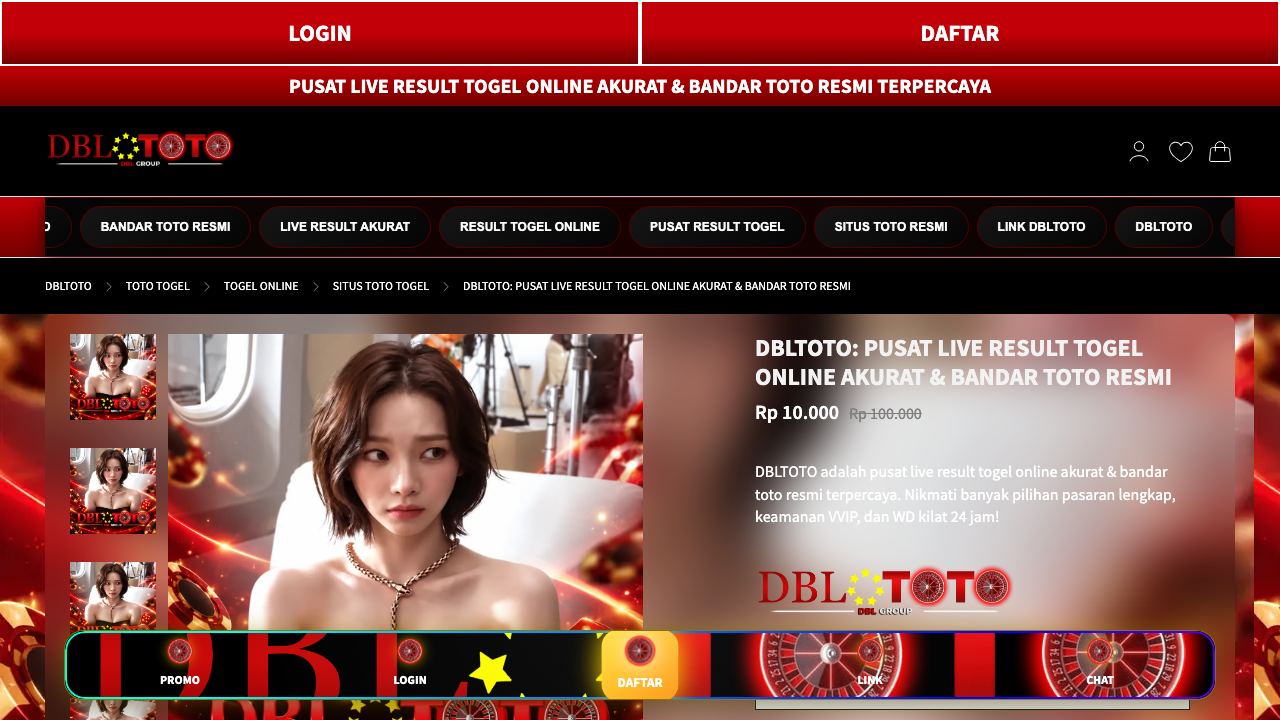The image size is (1280, 720).
Task: Select the first product thumbnail
Action: 113,377
